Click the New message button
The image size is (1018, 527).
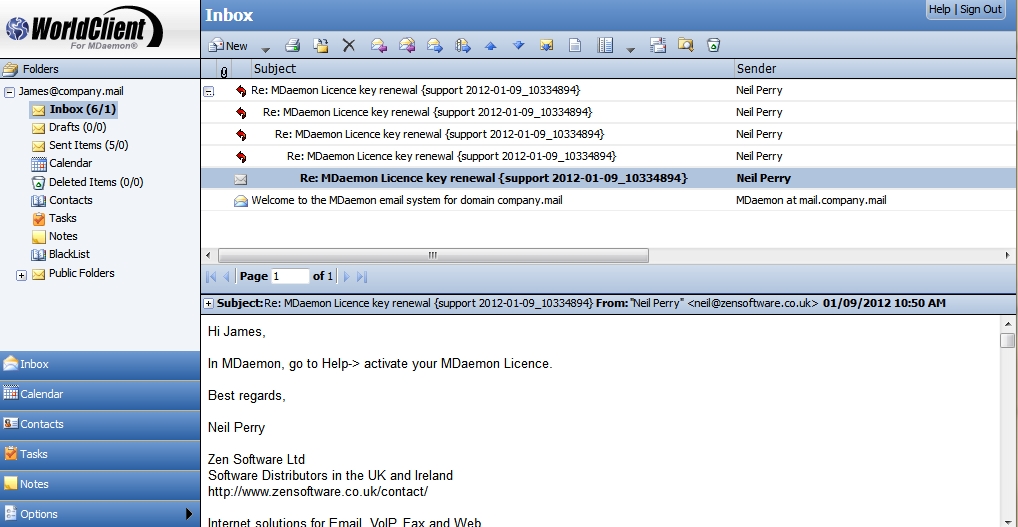[x=229, y=45]
